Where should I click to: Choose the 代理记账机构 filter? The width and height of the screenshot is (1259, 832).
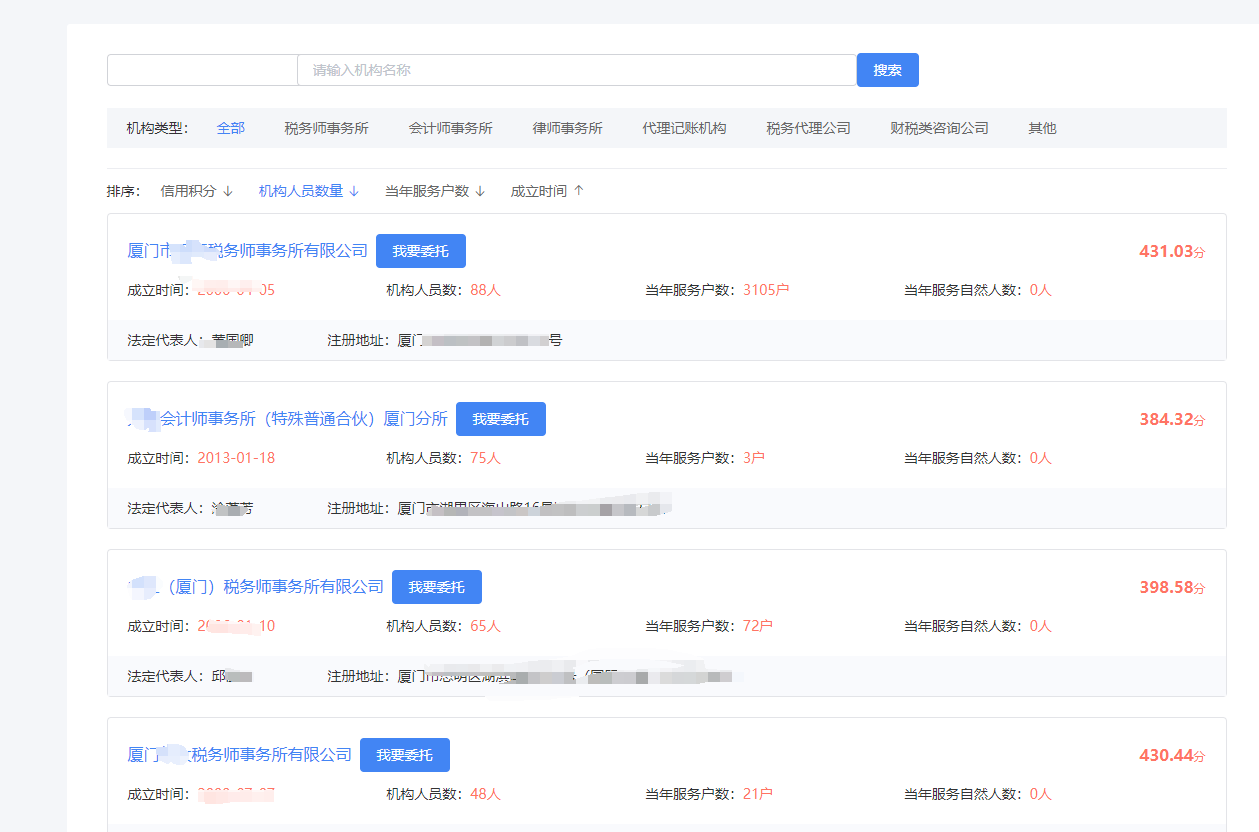click(684, 128)
